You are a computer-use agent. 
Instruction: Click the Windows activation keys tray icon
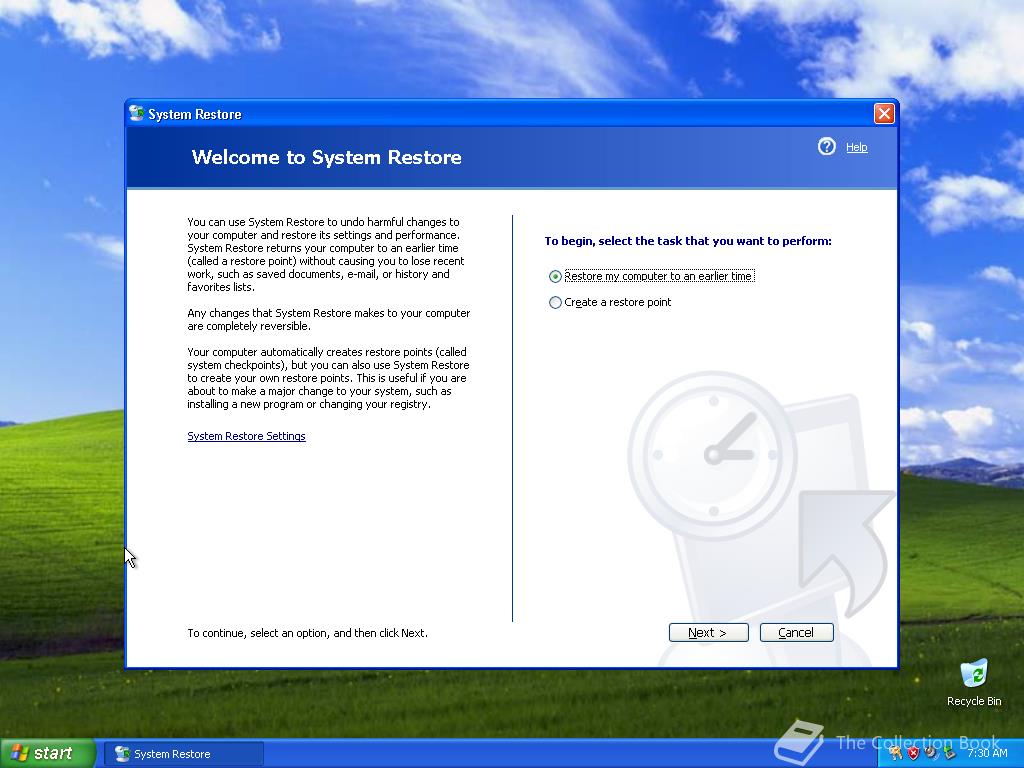[x=895, y=753]
